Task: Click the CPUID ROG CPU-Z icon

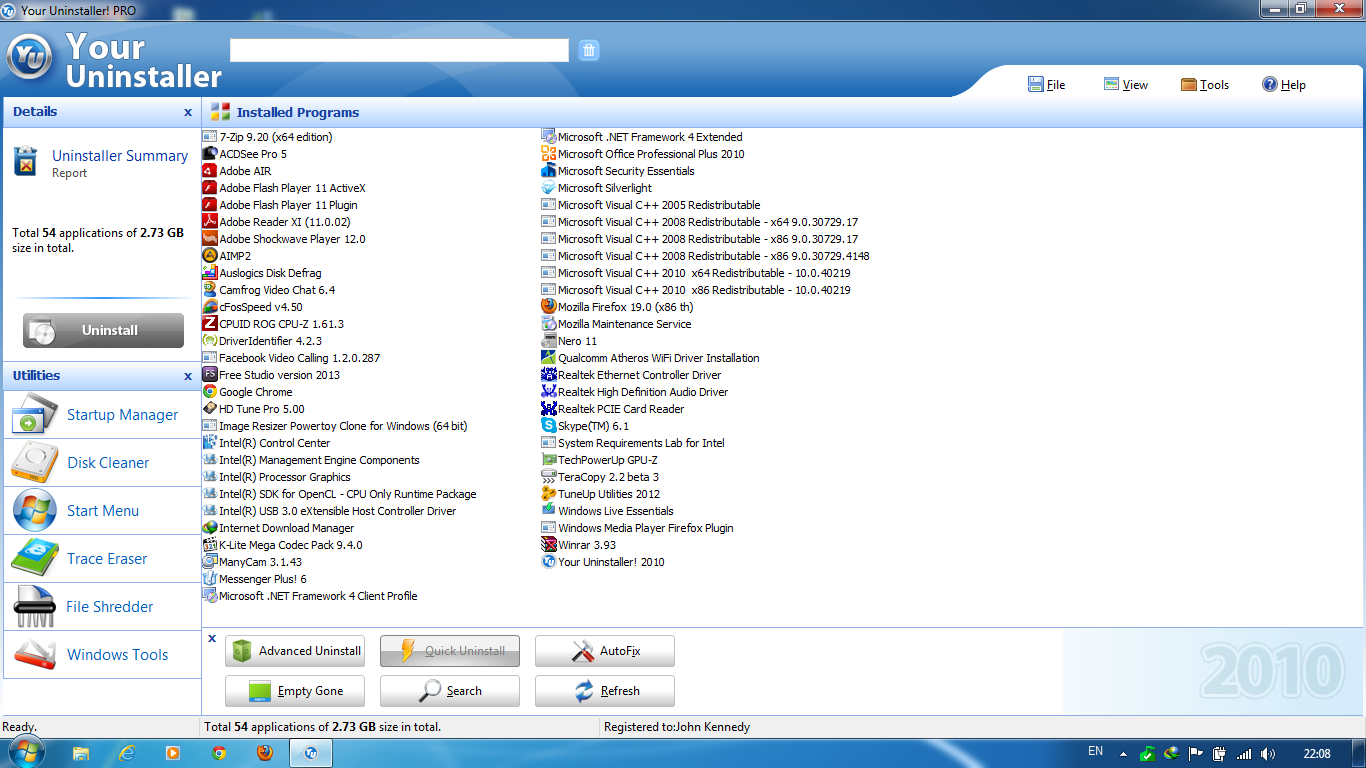Action: (x=210, y=324)
